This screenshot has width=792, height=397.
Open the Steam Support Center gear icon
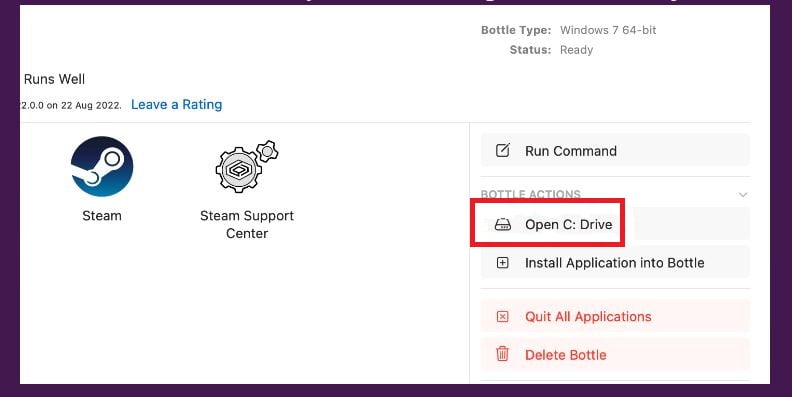point(246,166)
